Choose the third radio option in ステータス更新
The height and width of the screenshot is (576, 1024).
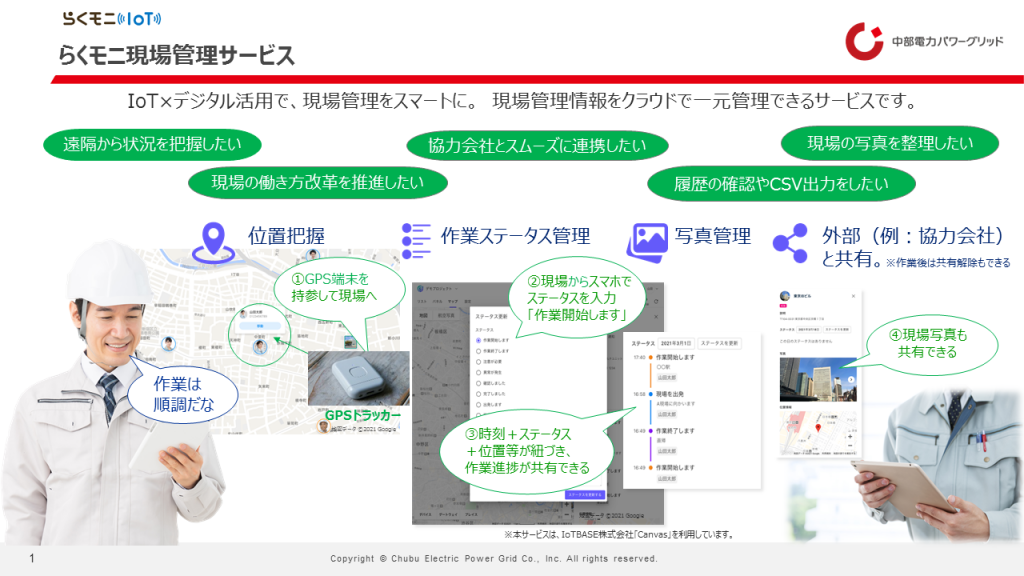[x=478, y=362]
